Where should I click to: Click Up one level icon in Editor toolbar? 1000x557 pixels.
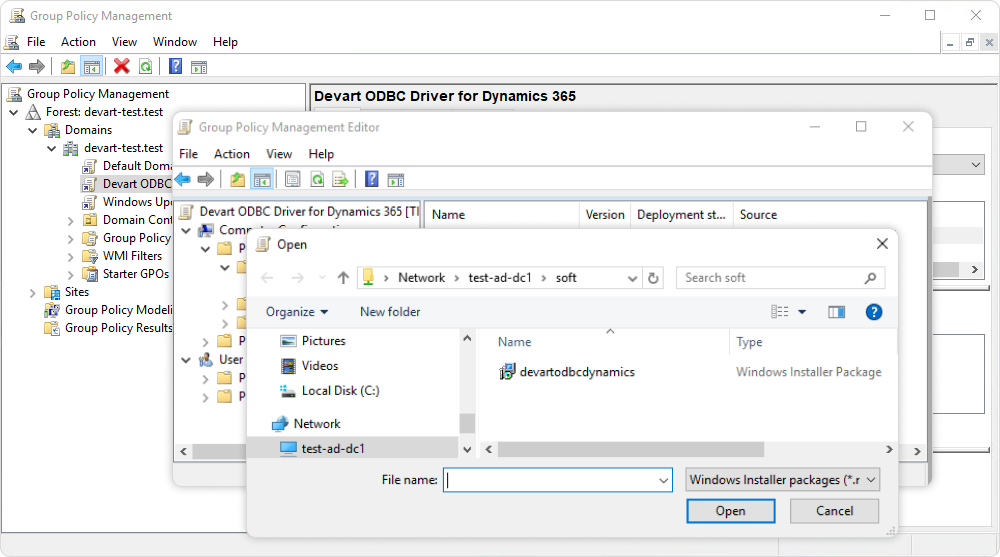(x=237, y=179)
